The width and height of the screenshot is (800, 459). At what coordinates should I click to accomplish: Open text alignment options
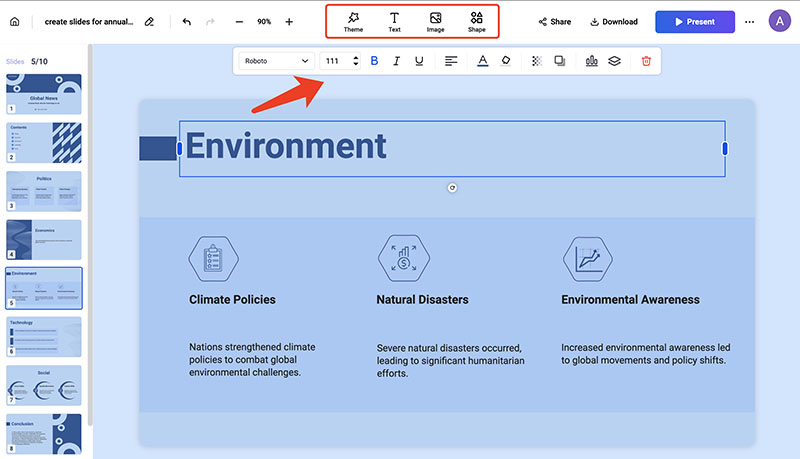451,61
